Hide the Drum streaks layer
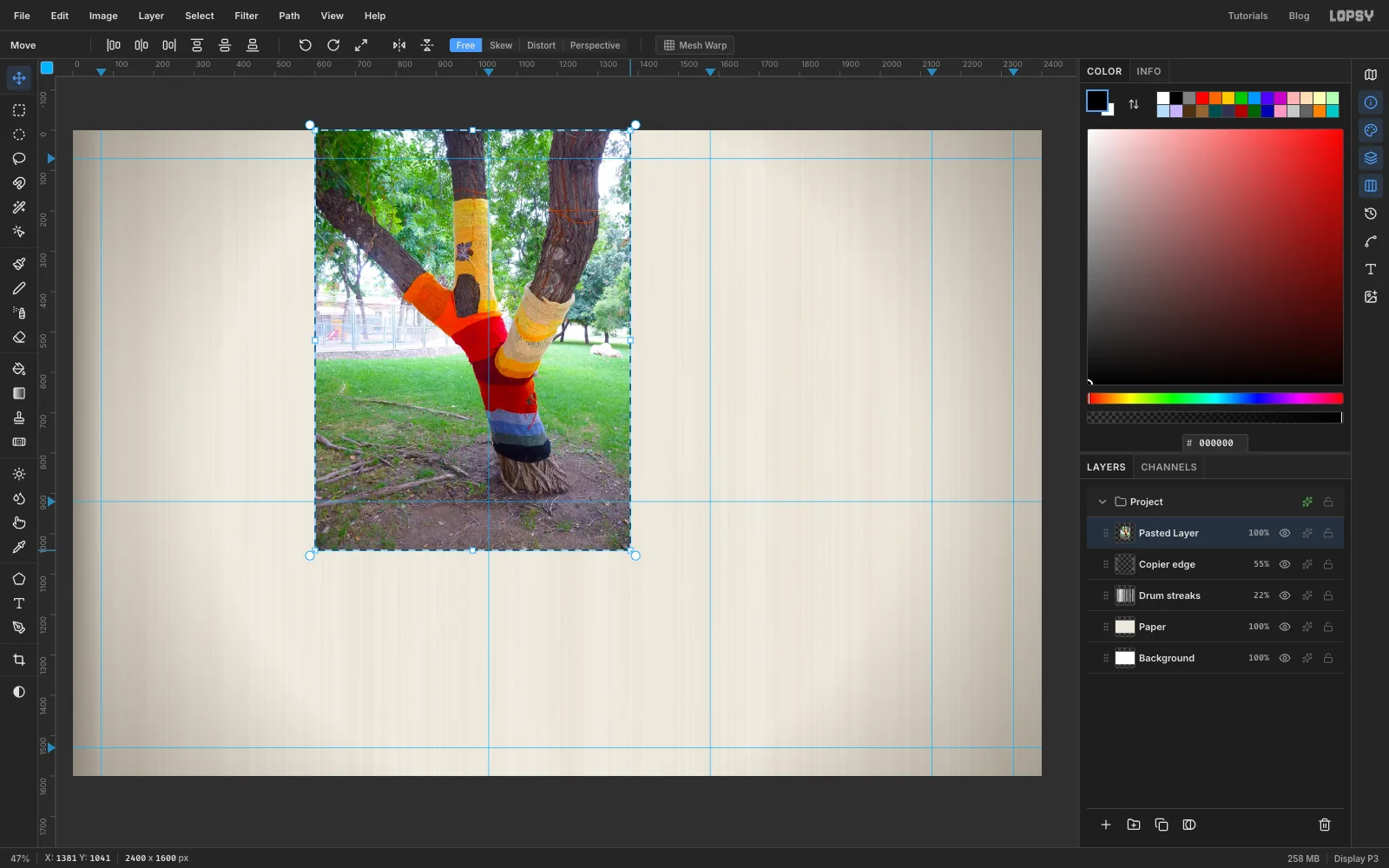Viewport: 1389px width, 868px height. click(x=1285, y=595)
